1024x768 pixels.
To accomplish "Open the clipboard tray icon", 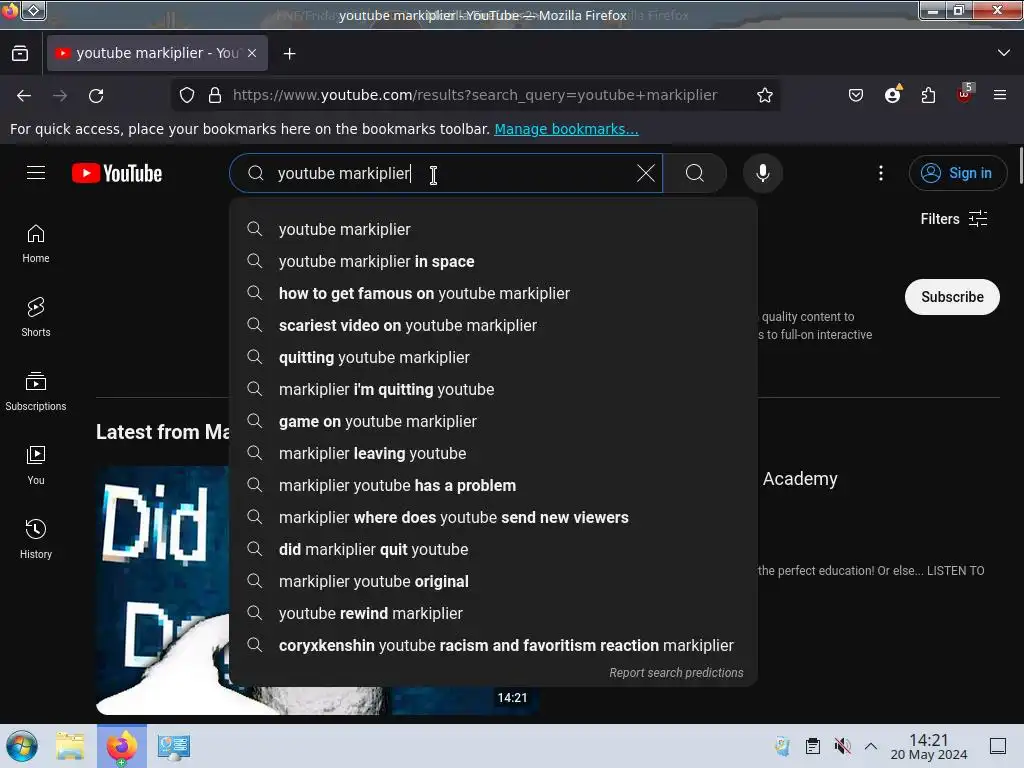I will (812, 746).
